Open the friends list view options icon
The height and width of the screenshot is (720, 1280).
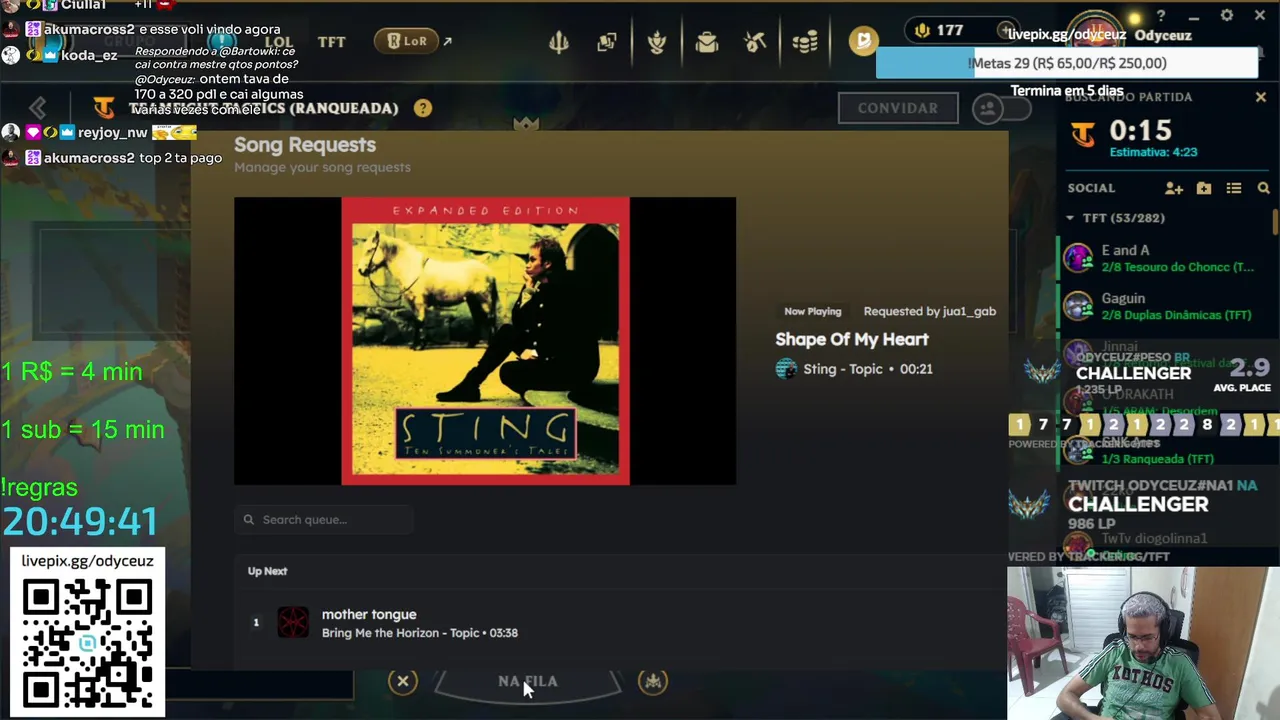click(x=1234, y=188)
